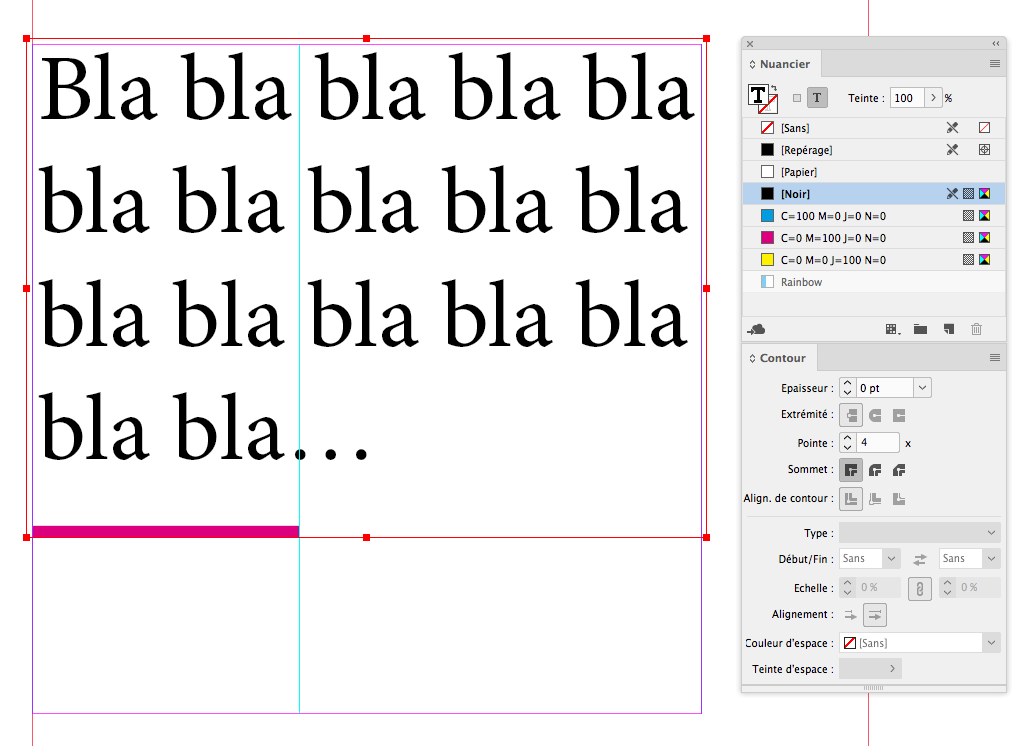Toggle the Echelle link chain

point(919,588)
